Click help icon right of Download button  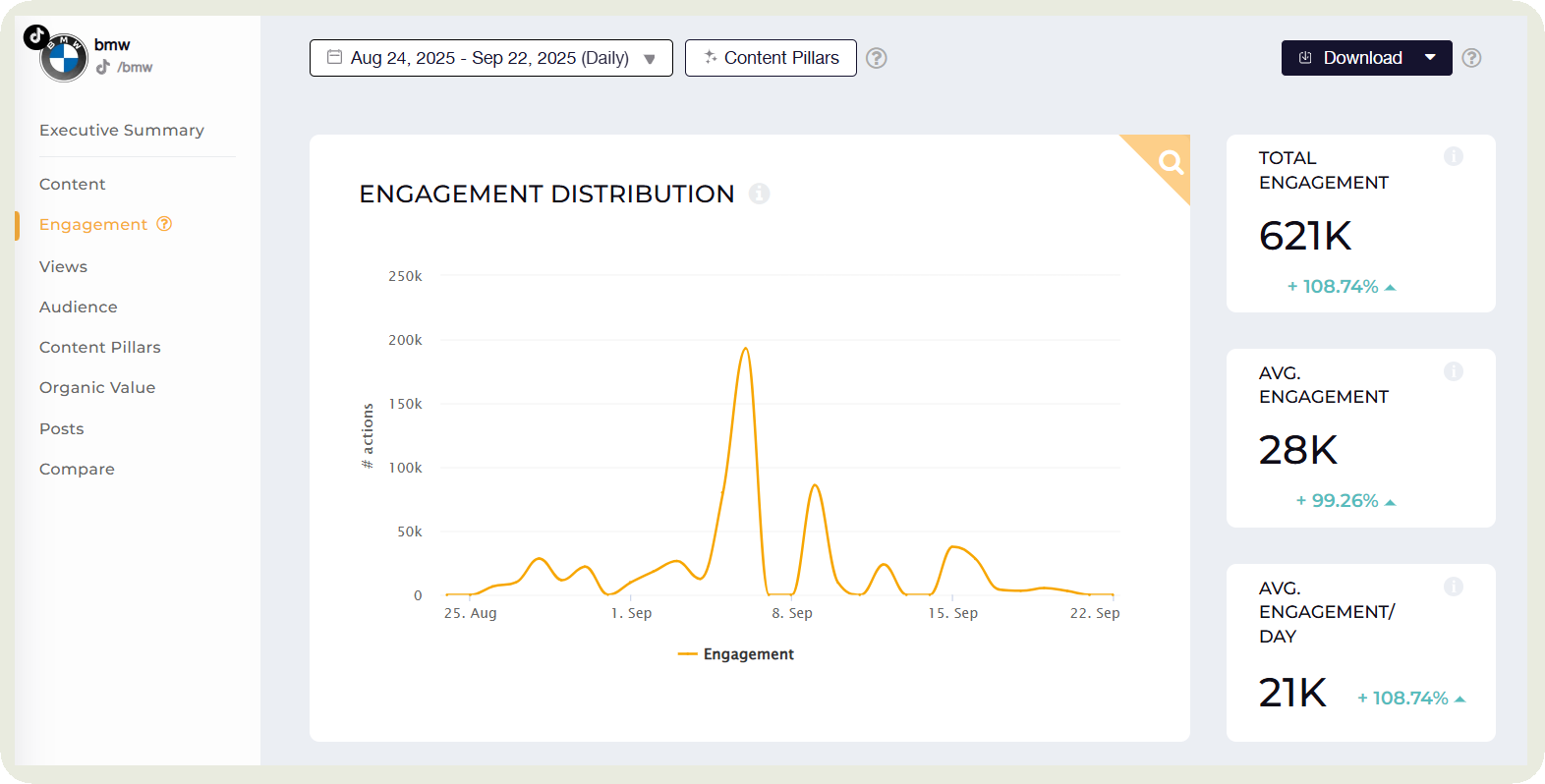1471,58
